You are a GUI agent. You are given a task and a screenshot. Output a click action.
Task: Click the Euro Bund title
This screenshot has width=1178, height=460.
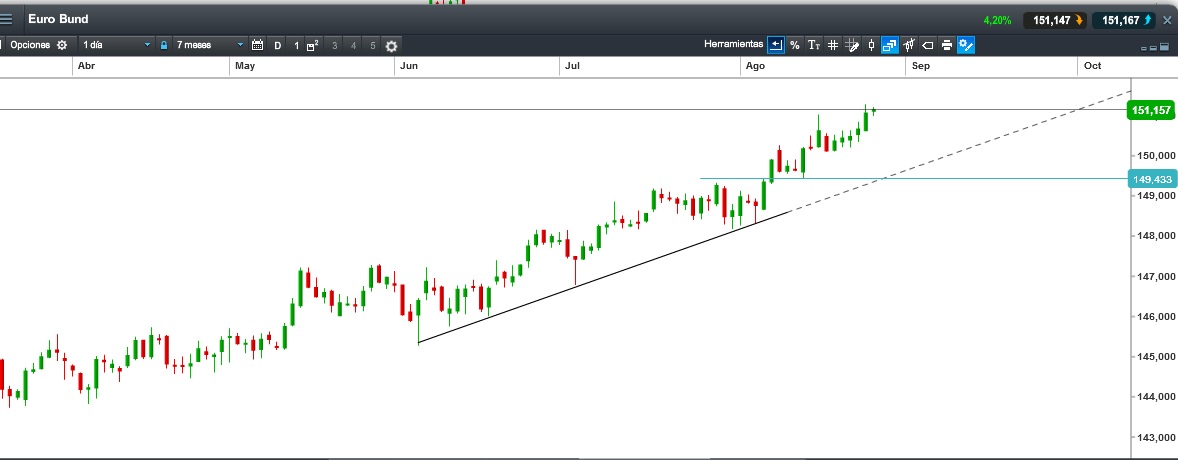click(x=58, y=20)
